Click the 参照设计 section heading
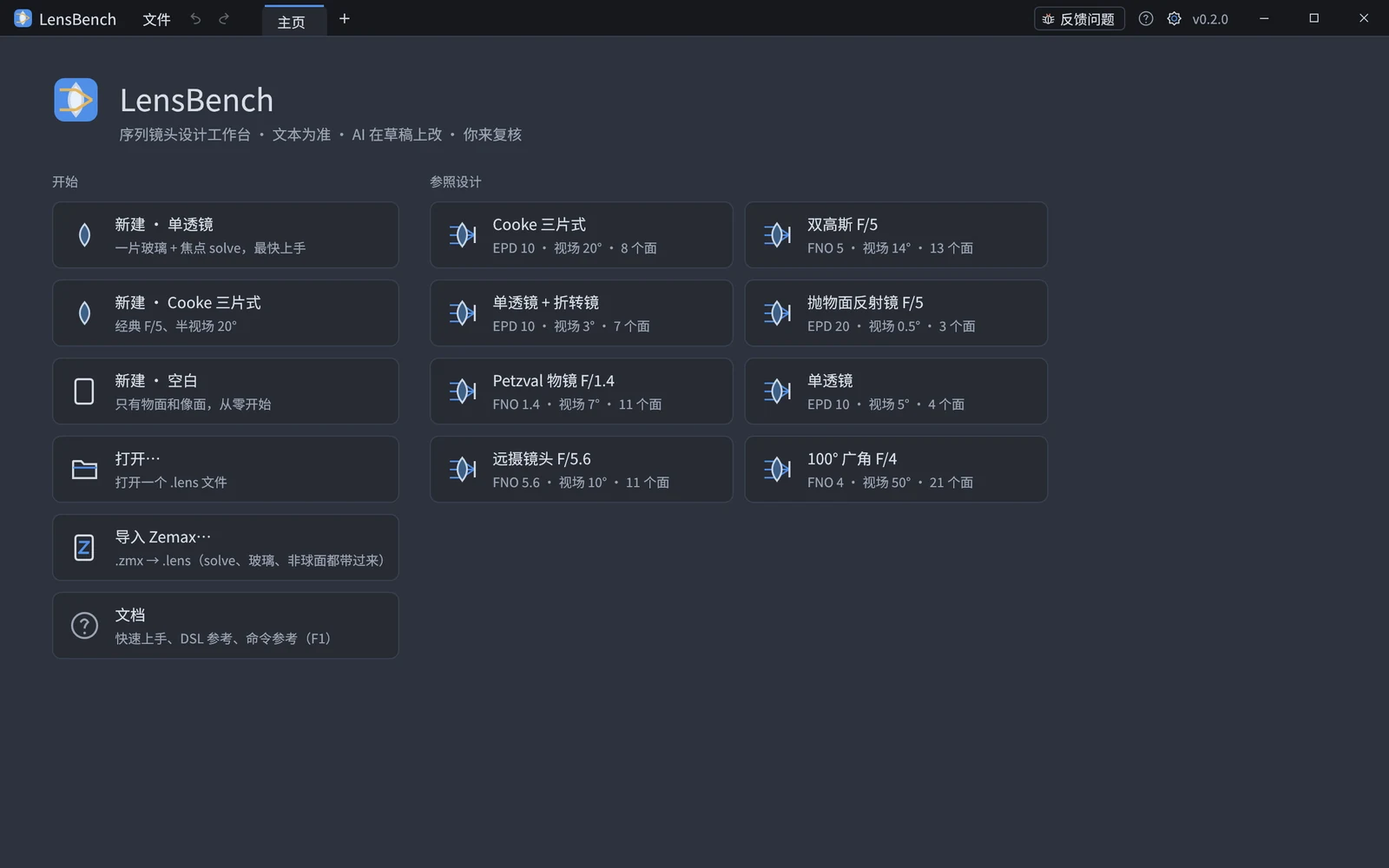Image resolution: width=1389 pixels, height=868 pixels. tap(456, 181)
